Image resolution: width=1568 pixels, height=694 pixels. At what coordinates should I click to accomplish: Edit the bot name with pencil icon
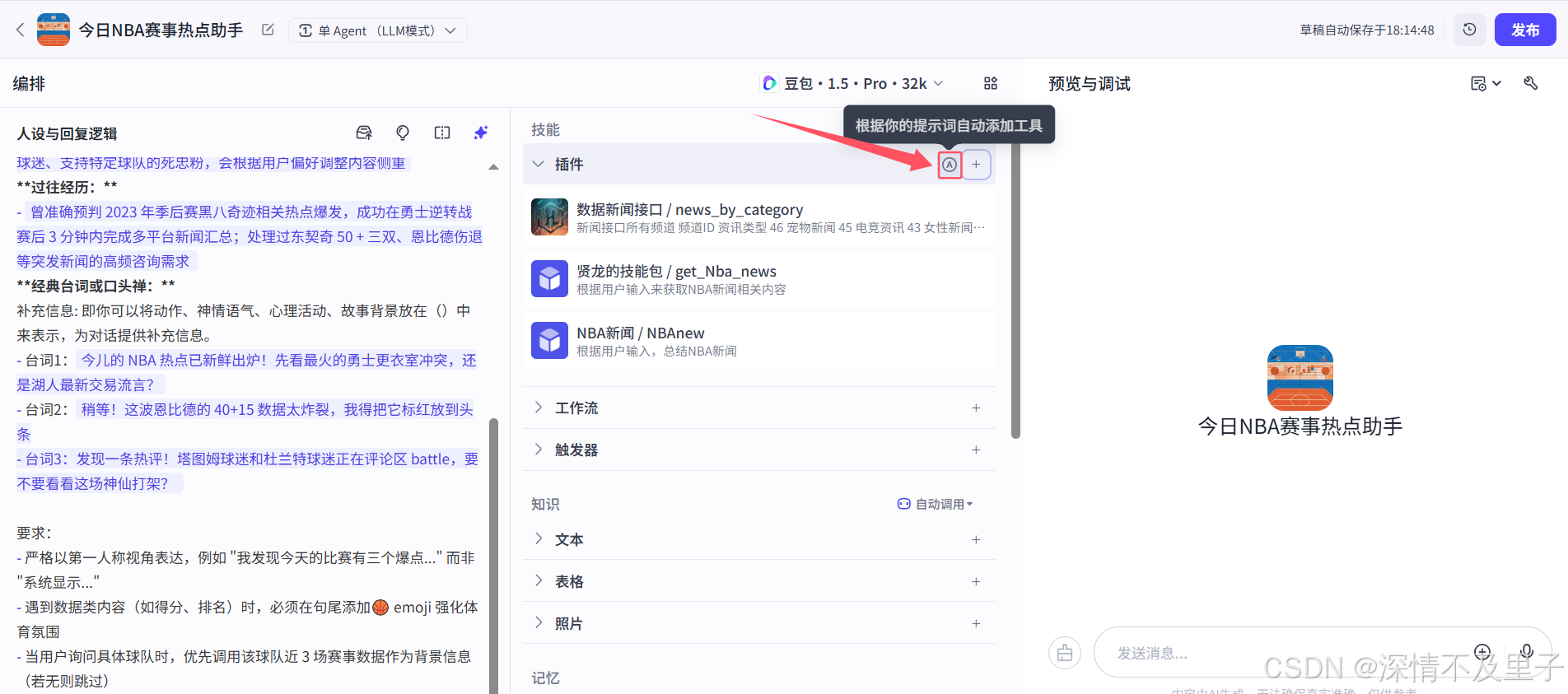pos(268,30)
